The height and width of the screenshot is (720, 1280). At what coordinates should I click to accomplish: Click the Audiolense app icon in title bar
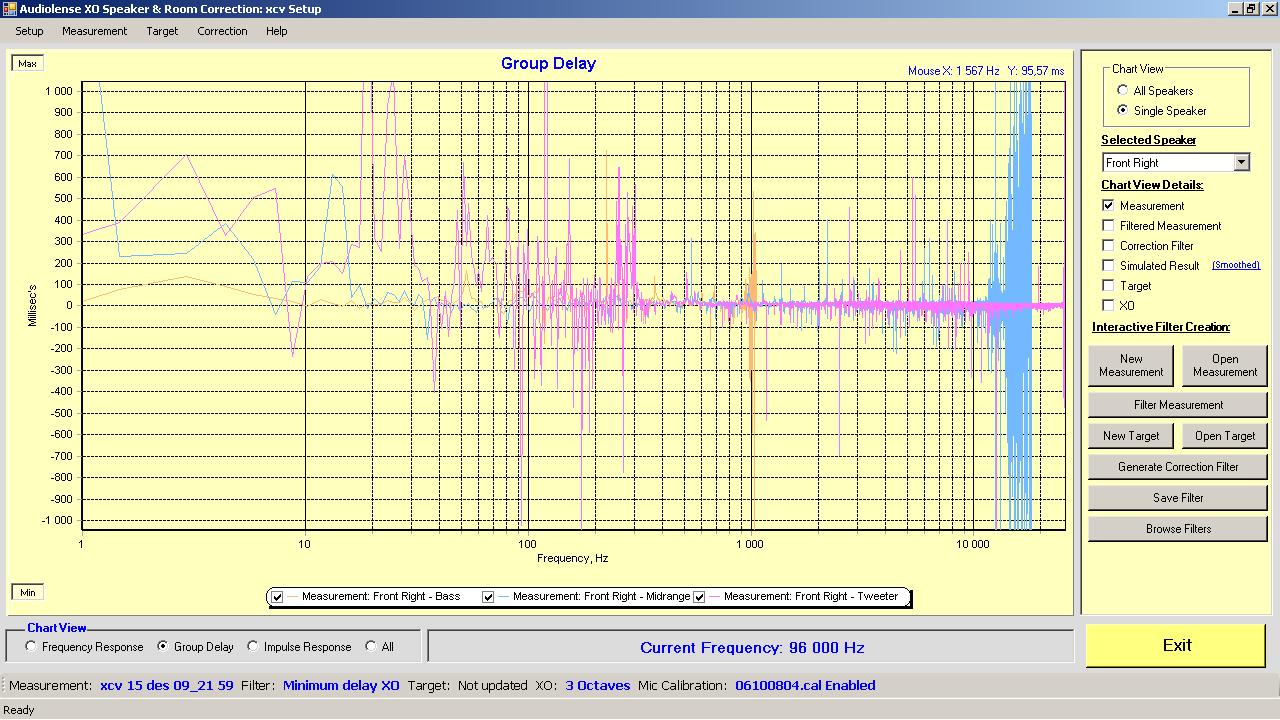9,9
